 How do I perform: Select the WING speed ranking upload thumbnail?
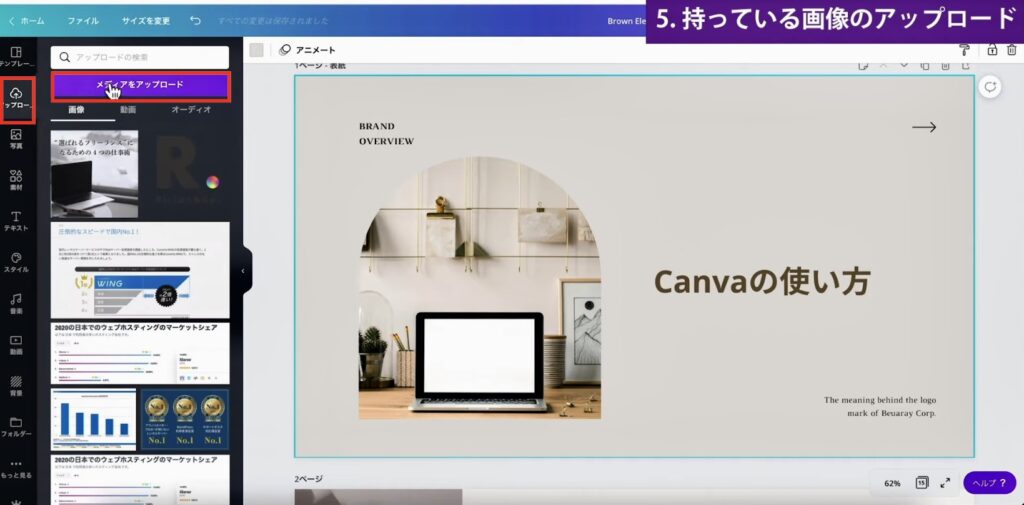point(140,270)
